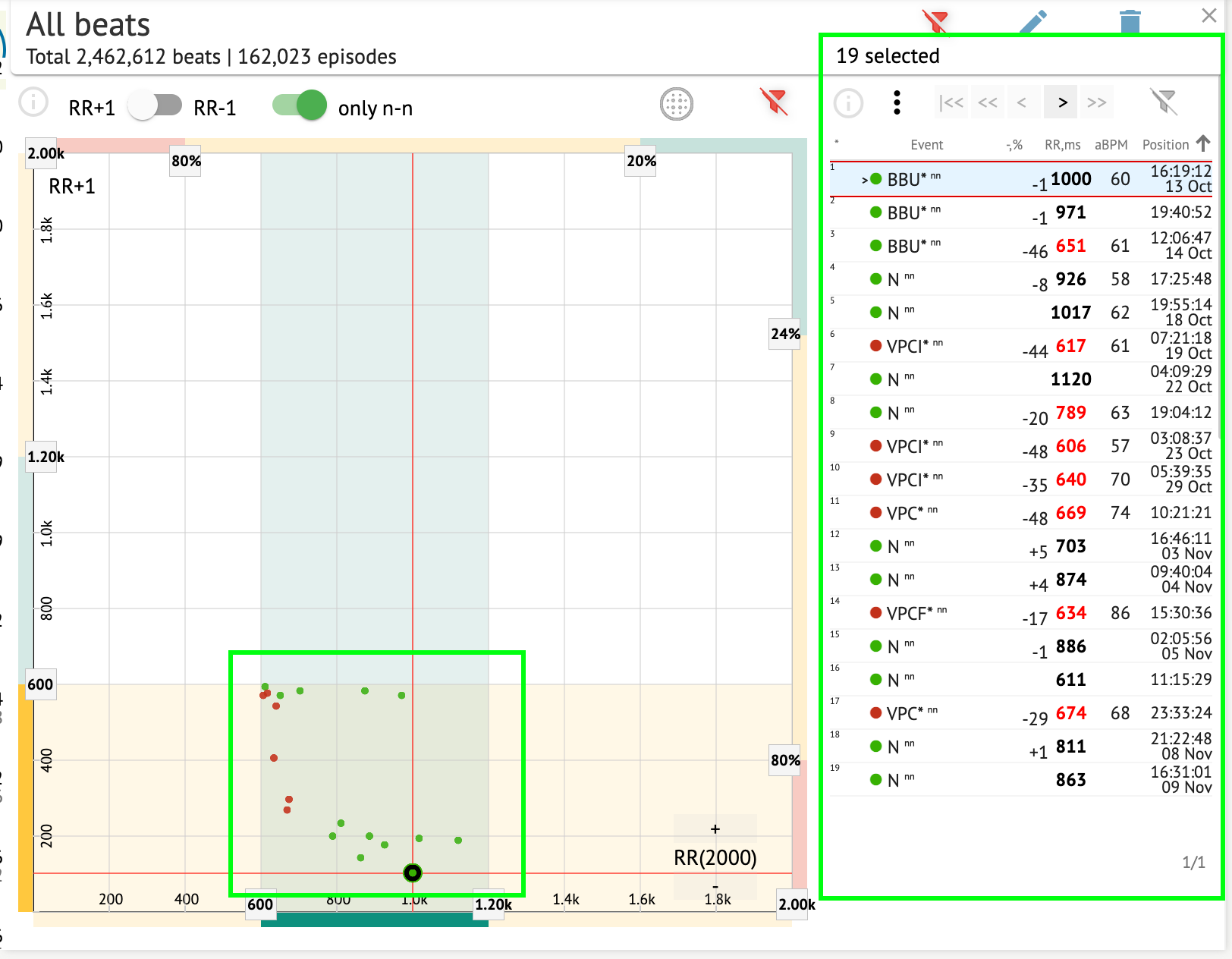Click the 1.20k range handle on the horizontal axis
This screenshot has width=1232, height=959.
click(x=493, y=904)
